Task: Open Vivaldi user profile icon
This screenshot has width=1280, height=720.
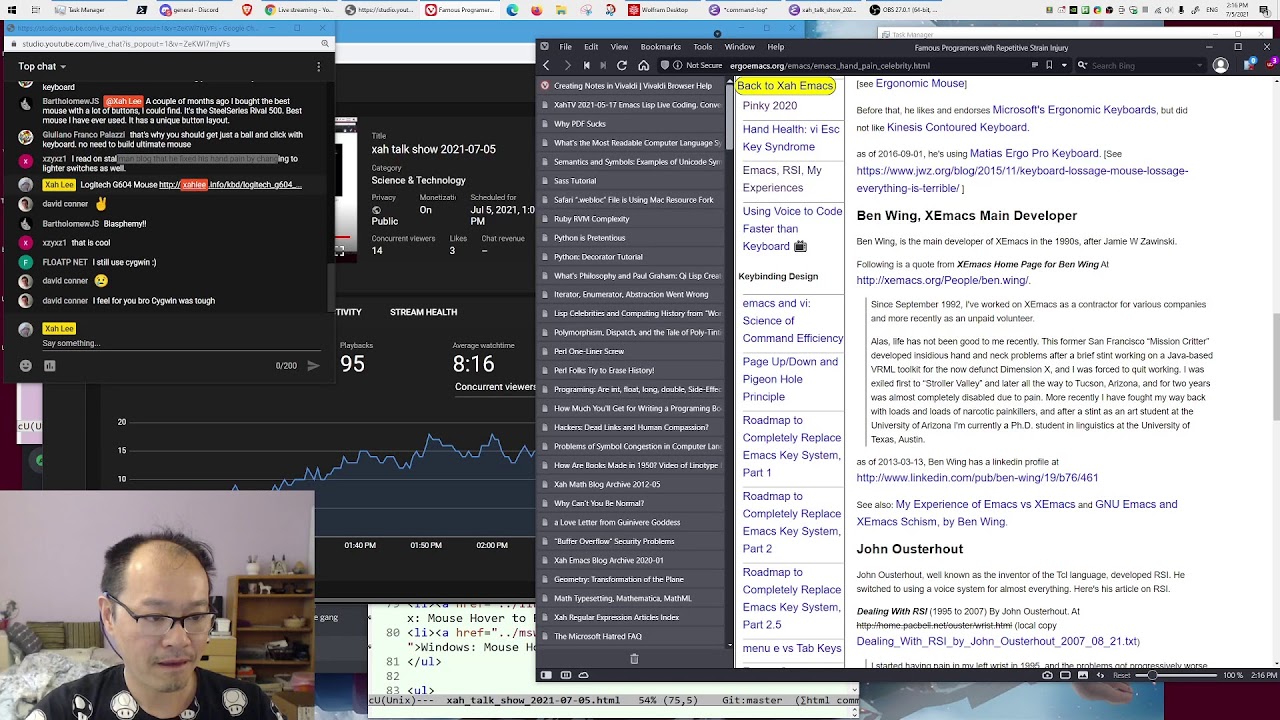Action: [x=1220, y=65]
